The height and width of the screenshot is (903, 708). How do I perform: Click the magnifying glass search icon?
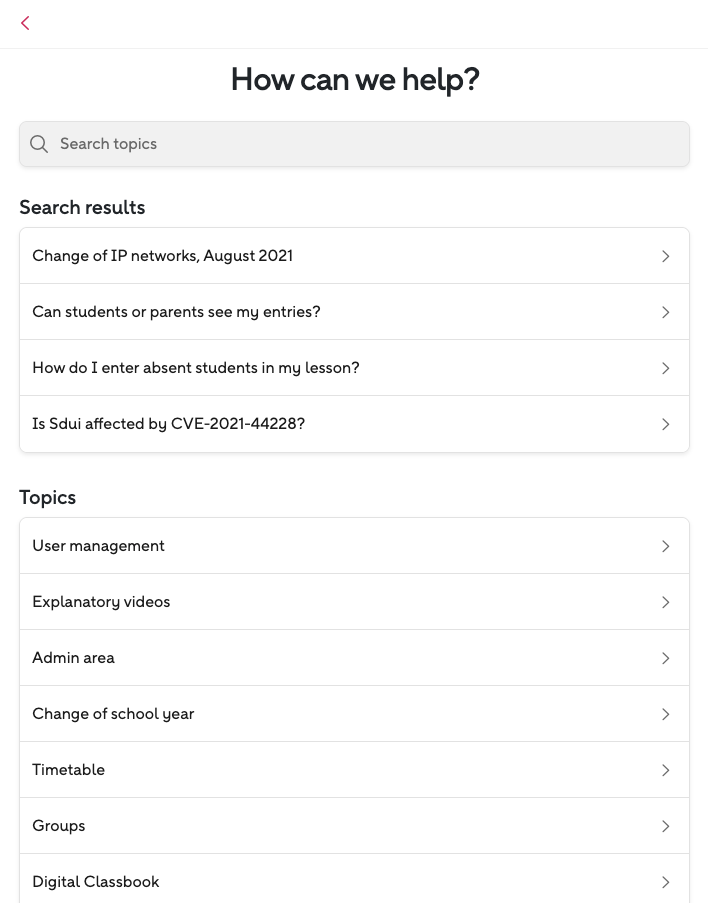tap(39, 144)
